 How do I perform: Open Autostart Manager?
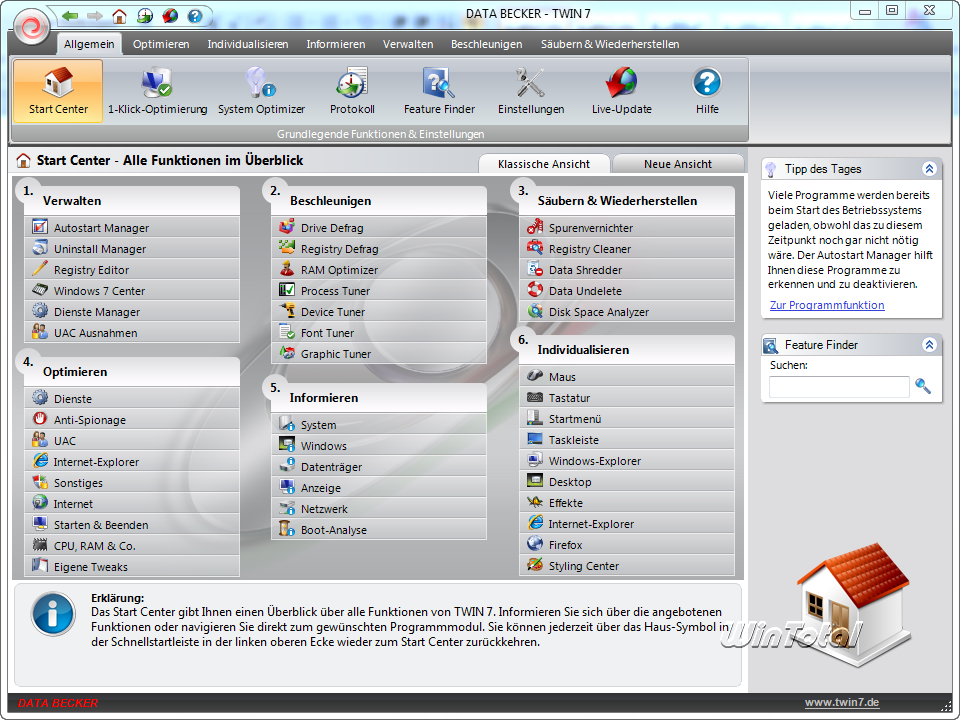coord(132,227)
